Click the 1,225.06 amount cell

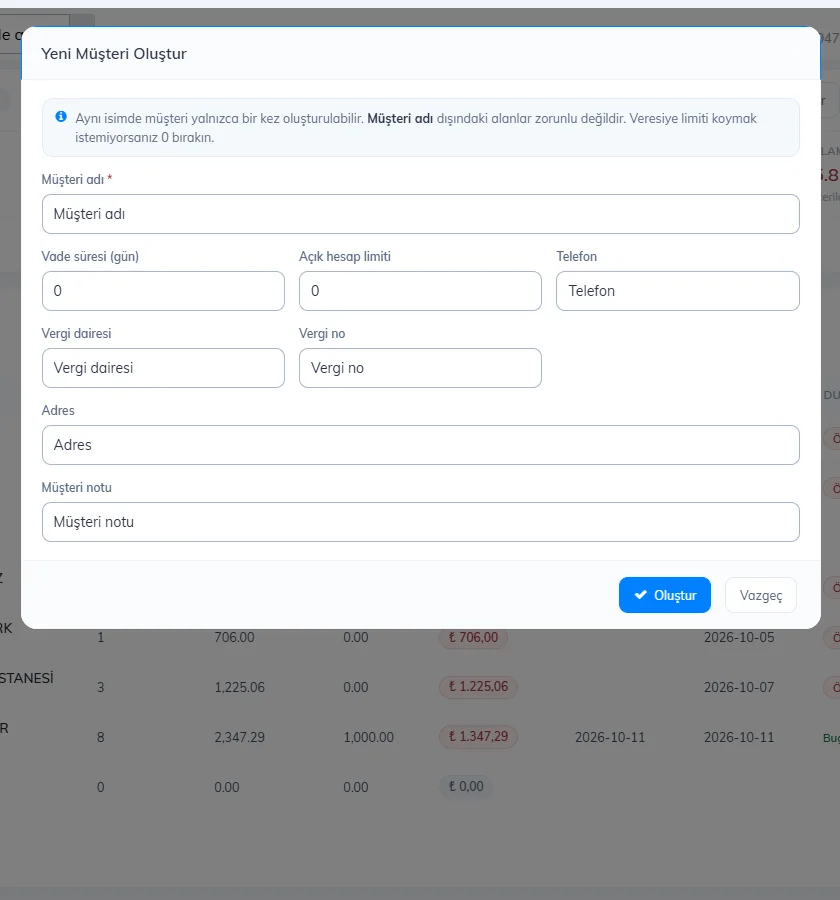click(239, 687)
